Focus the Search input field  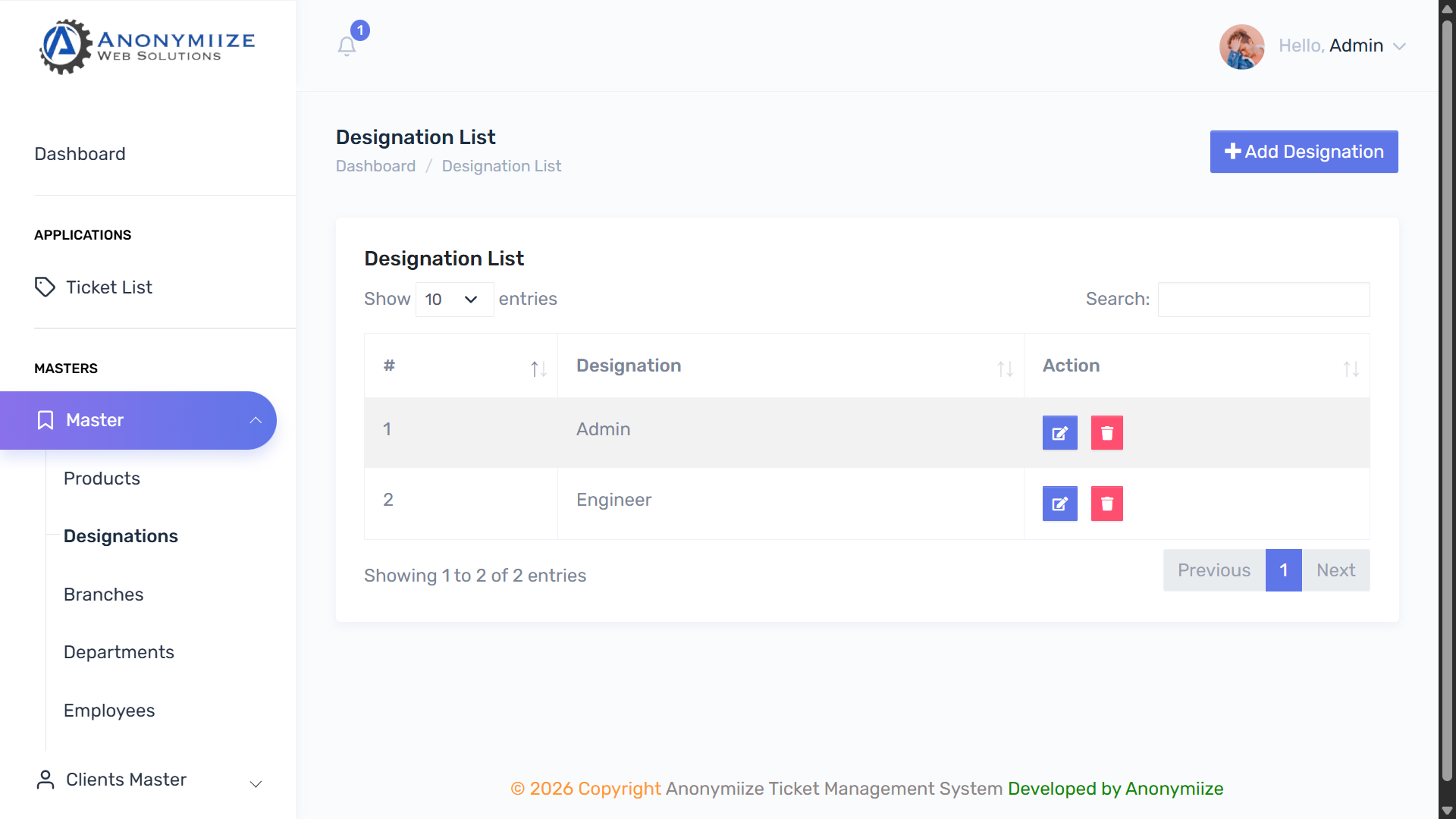pyautogui.click(x=1263, y=300)
